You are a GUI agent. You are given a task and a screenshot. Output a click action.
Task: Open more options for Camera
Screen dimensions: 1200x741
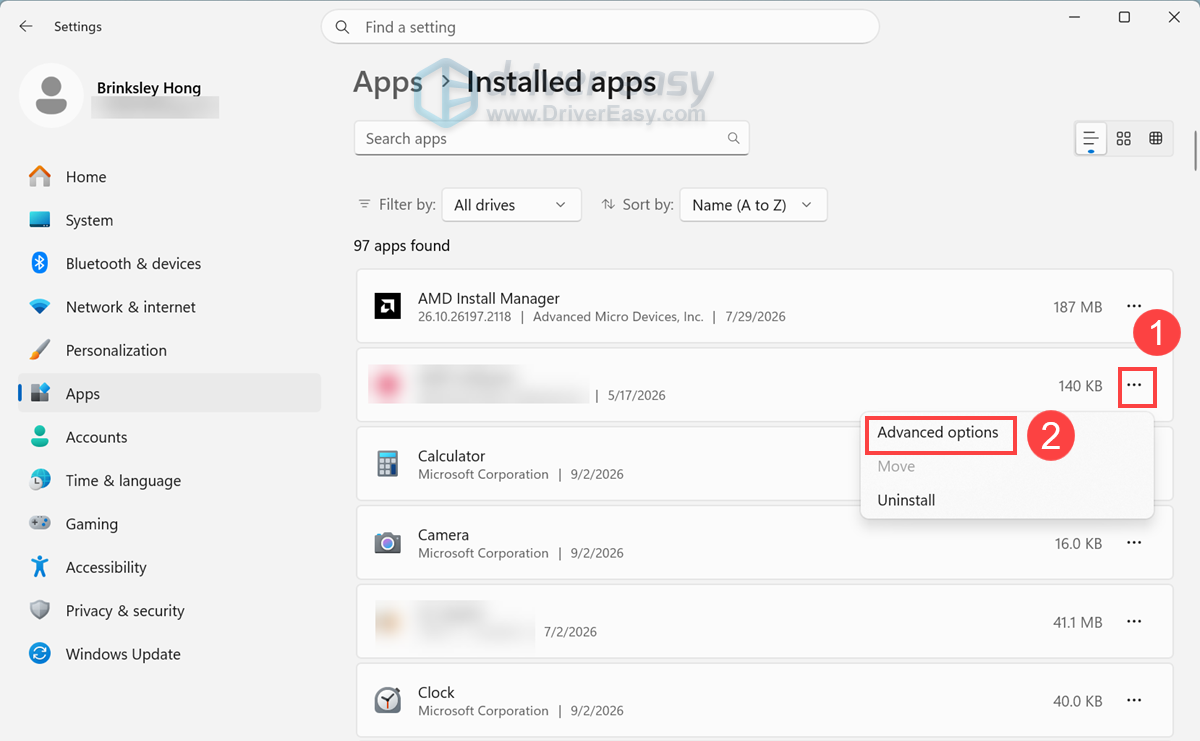point(1134,543)
